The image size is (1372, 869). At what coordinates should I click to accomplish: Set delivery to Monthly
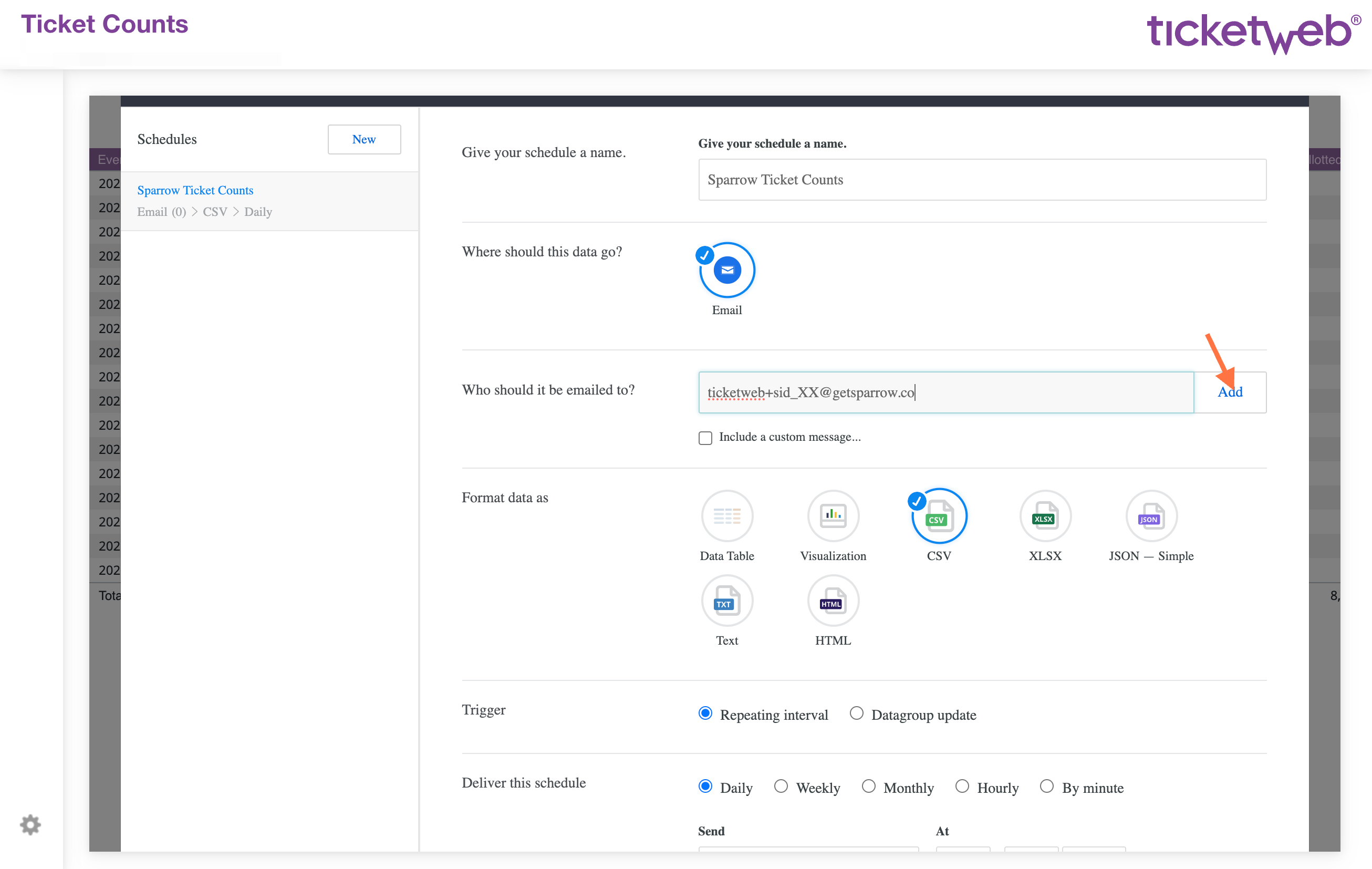click(868, 787)
